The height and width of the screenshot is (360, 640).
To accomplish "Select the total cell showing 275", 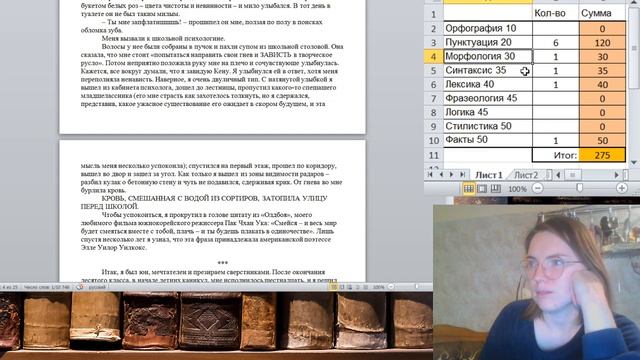I will pyautogui.click(x=602, y=156).
